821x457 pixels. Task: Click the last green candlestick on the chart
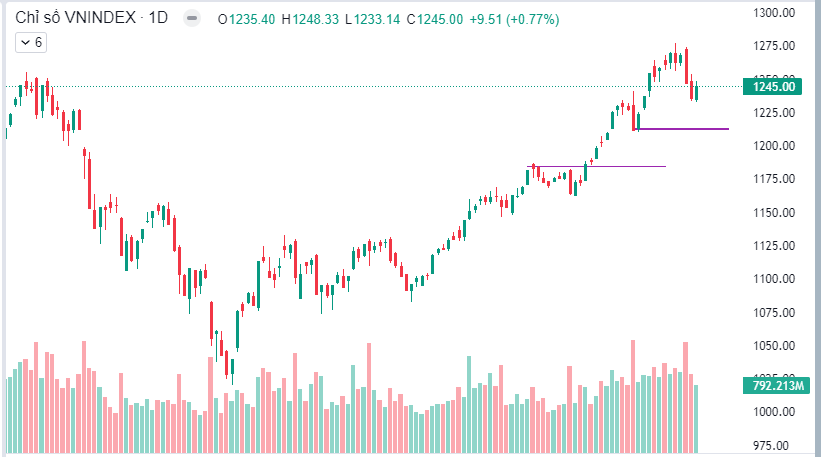pos(696,91)
